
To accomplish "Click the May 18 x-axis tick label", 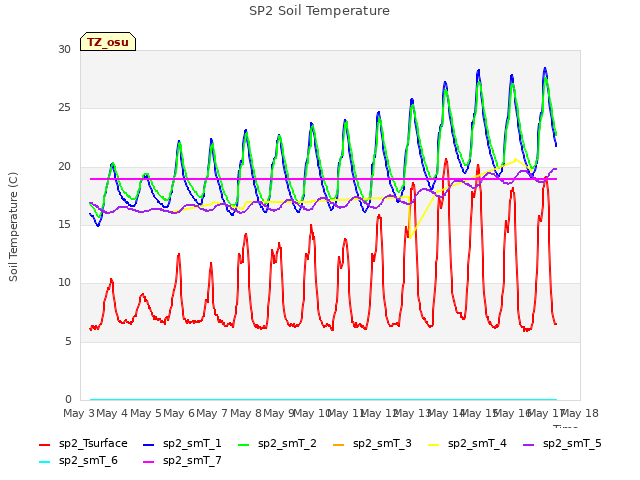I will tap(579, 413).
